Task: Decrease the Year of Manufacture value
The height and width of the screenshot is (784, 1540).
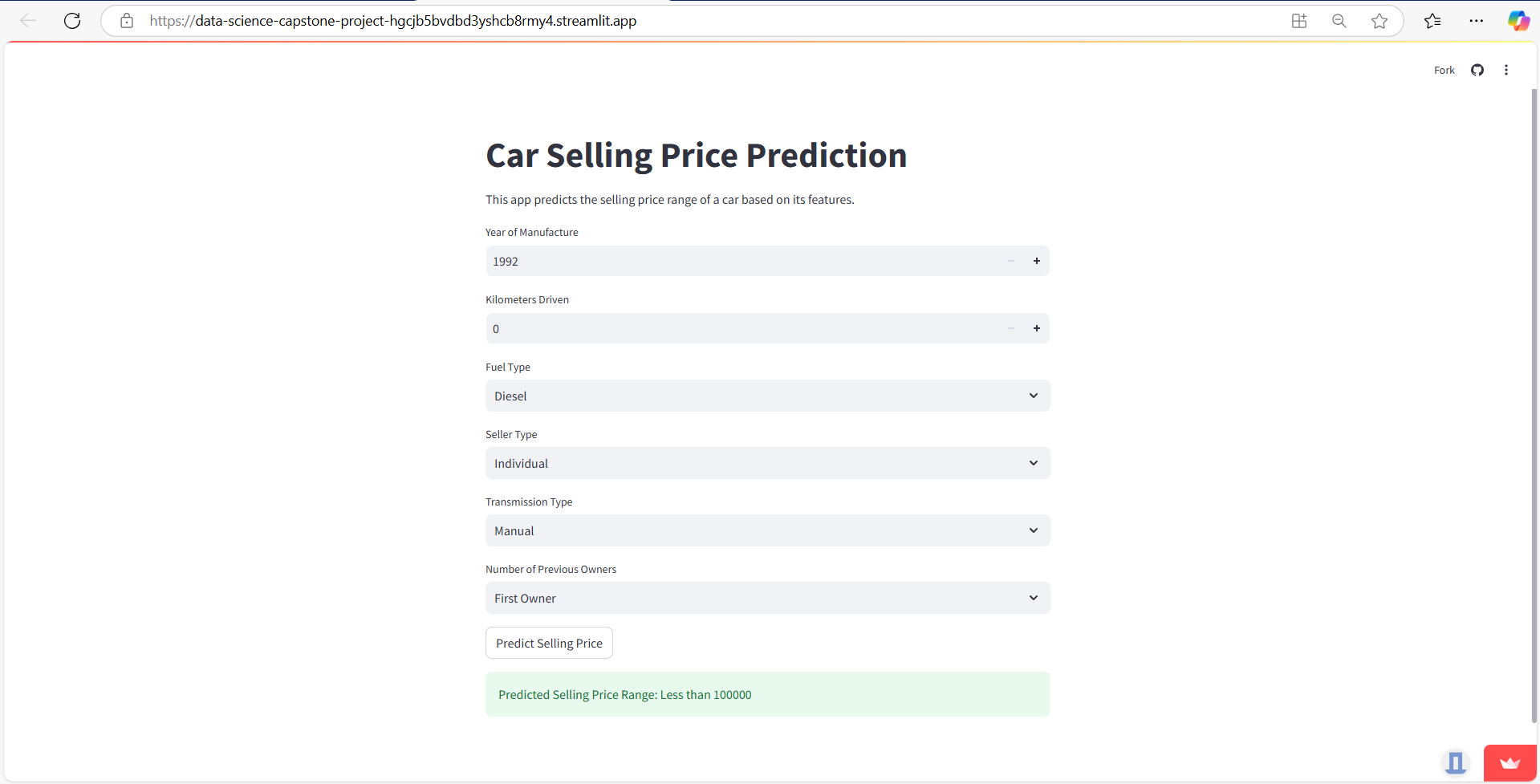Action: pos(1010,261)
